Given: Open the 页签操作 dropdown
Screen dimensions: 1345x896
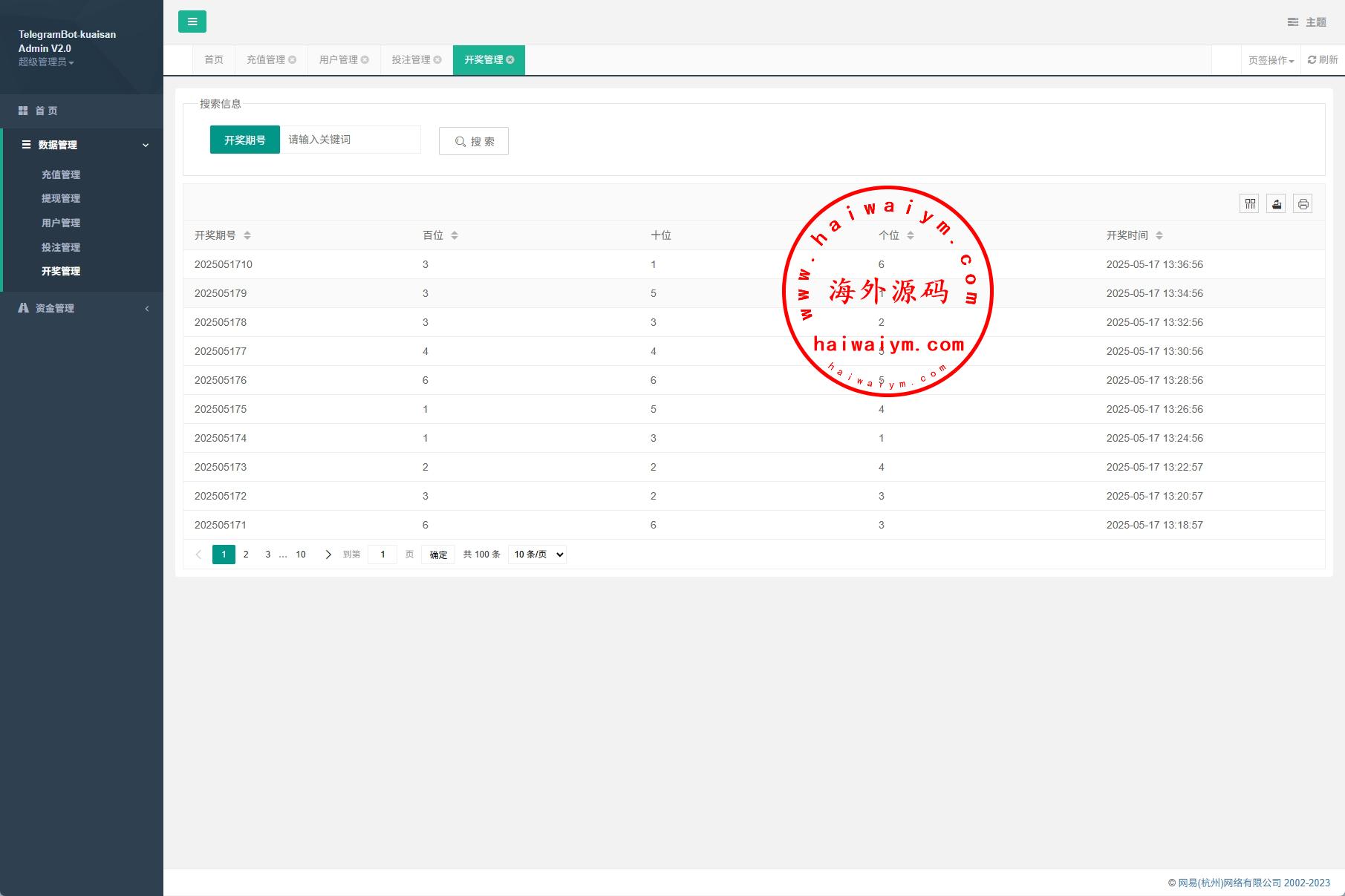Looking at the screenshot, I should (1271, 60).
